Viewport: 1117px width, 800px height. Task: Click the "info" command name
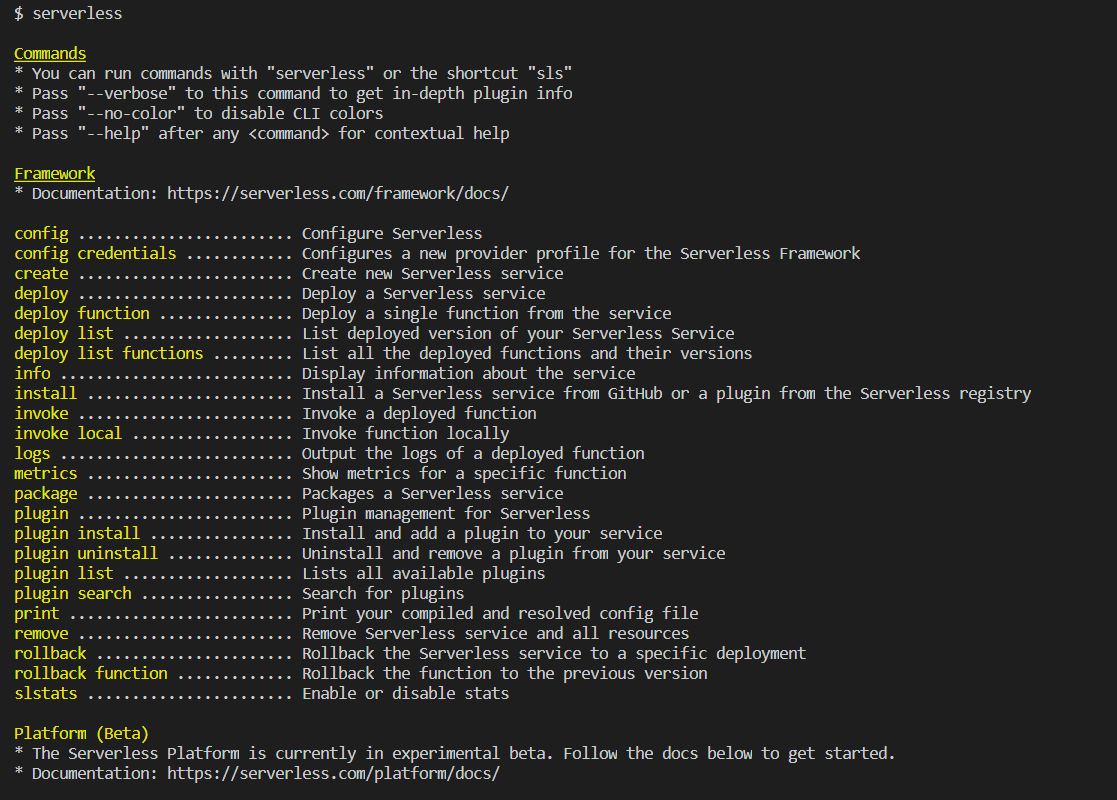coord(33,373)
